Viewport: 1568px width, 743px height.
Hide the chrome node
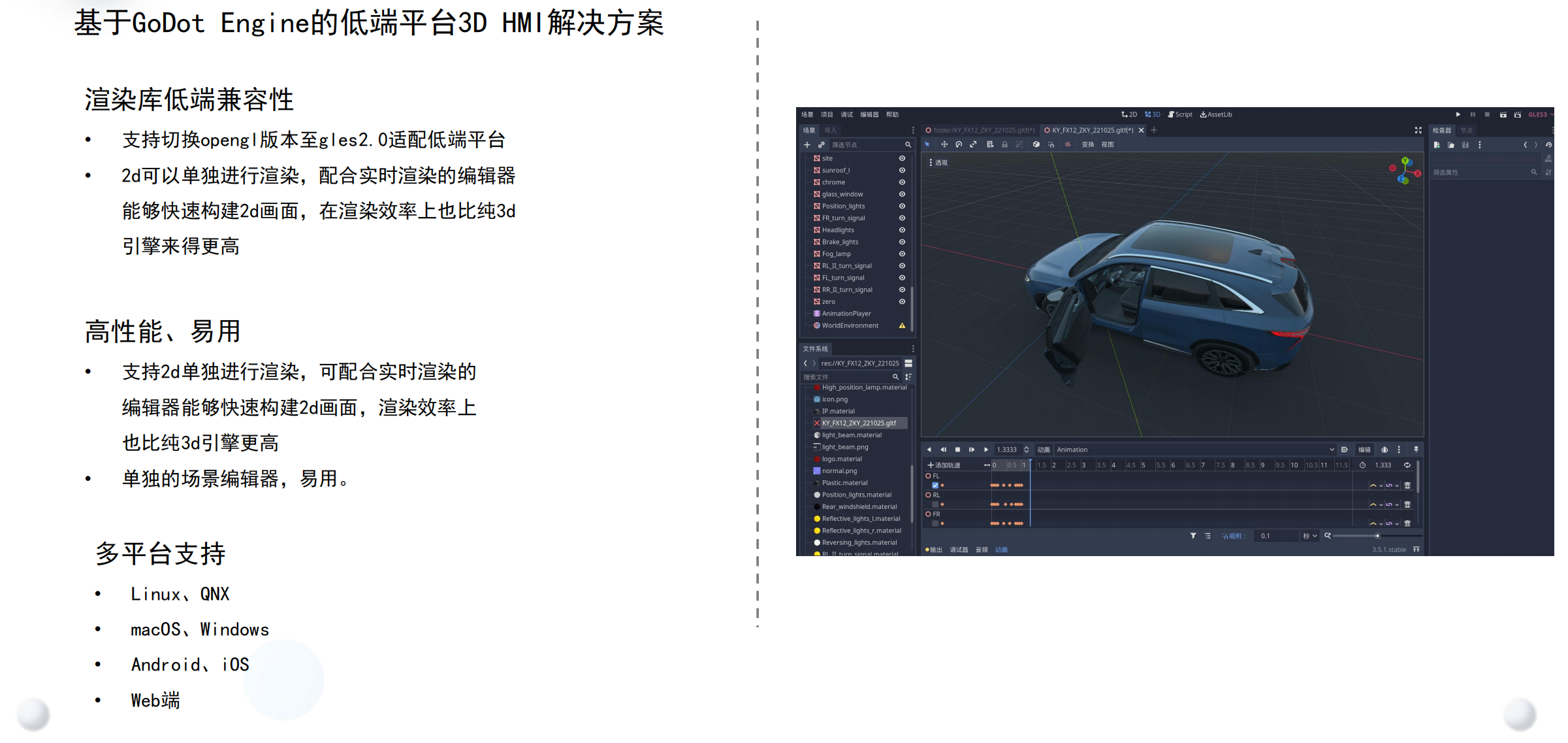coord(902,182)
